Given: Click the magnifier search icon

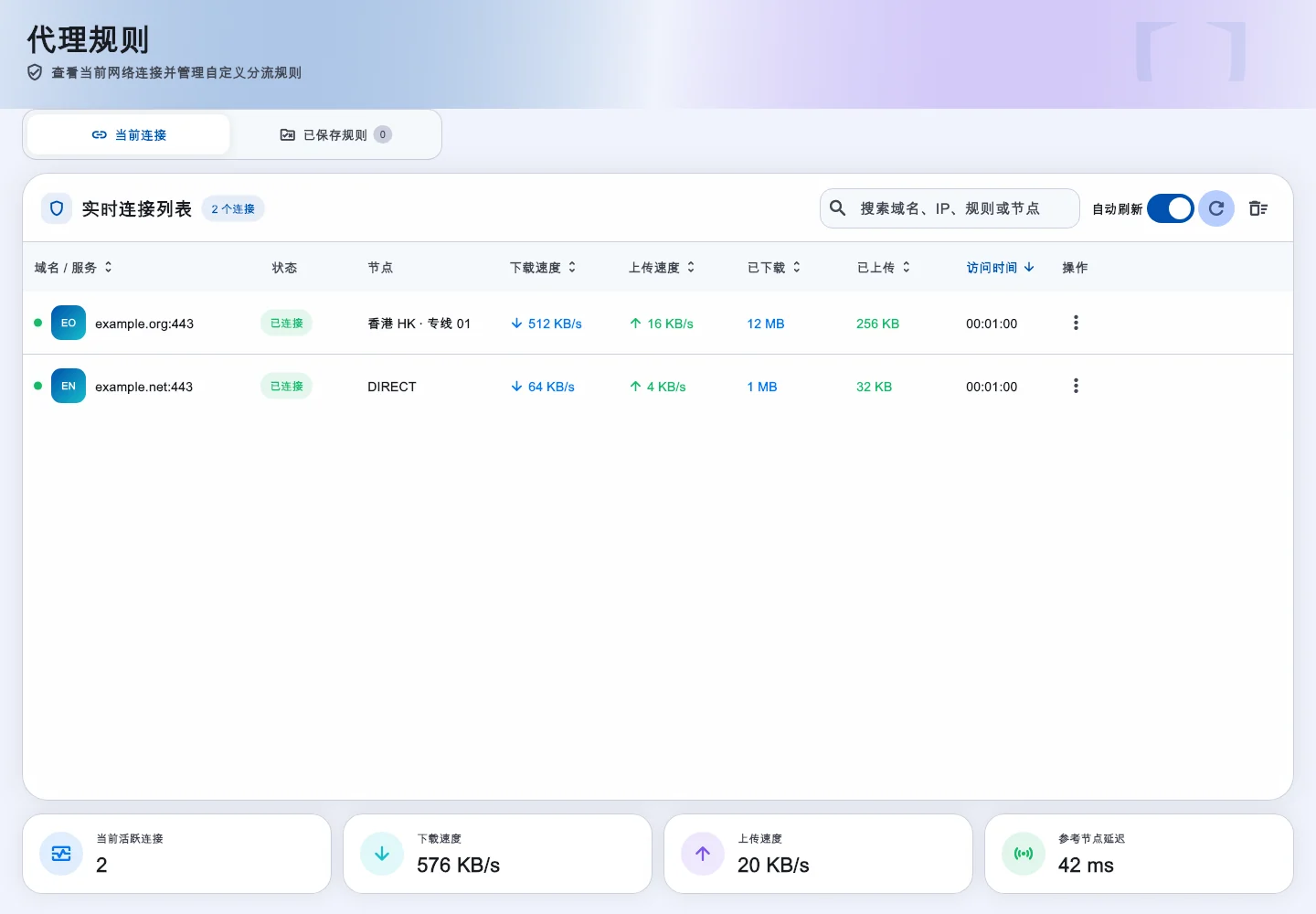Looking at the screenshot, I should click(x=837, y=208).
